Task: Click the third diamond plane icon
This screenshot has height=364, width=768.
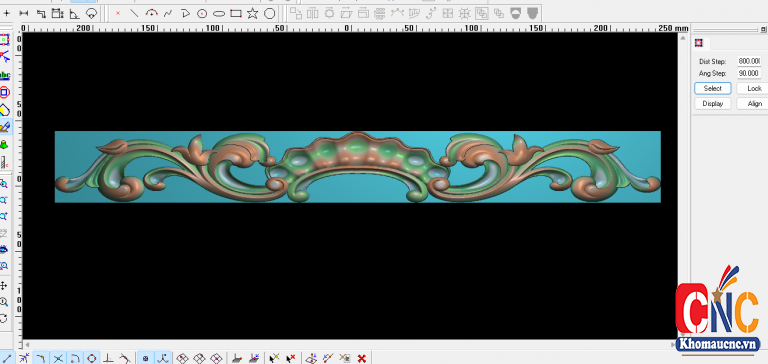Action: tap(216, 358)
